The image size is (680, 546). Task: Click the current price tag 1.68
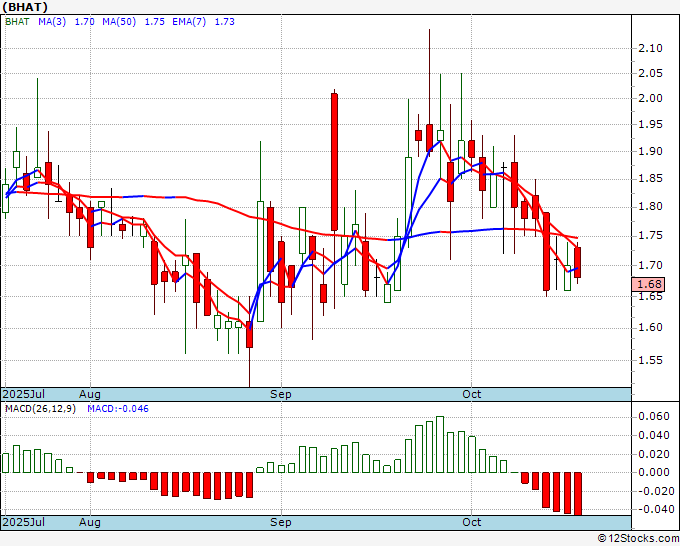648,284
